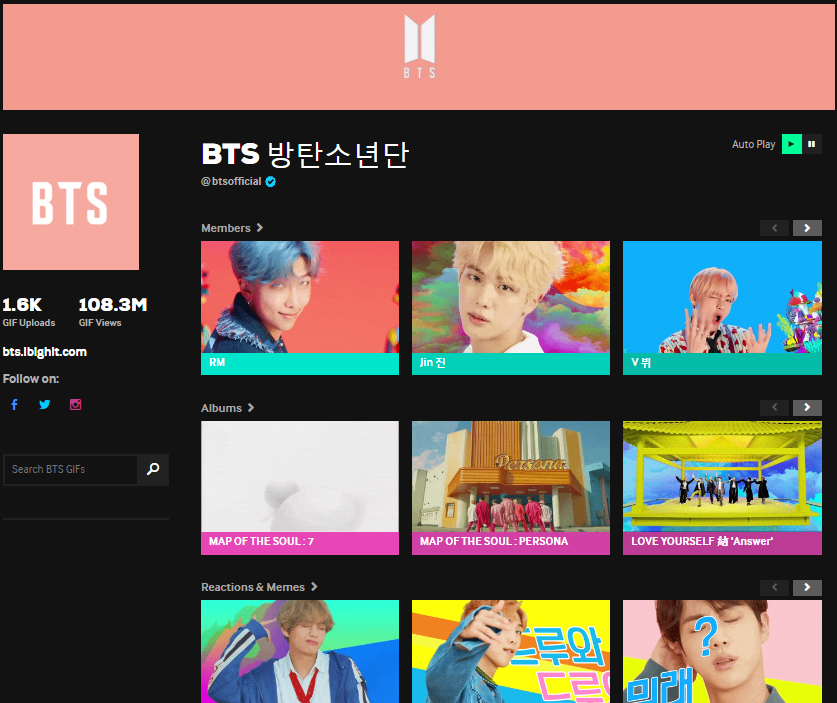The image size is (837, 703).
Task: Visit the bts.ibighit.com website link
Action: click(45, 352)
